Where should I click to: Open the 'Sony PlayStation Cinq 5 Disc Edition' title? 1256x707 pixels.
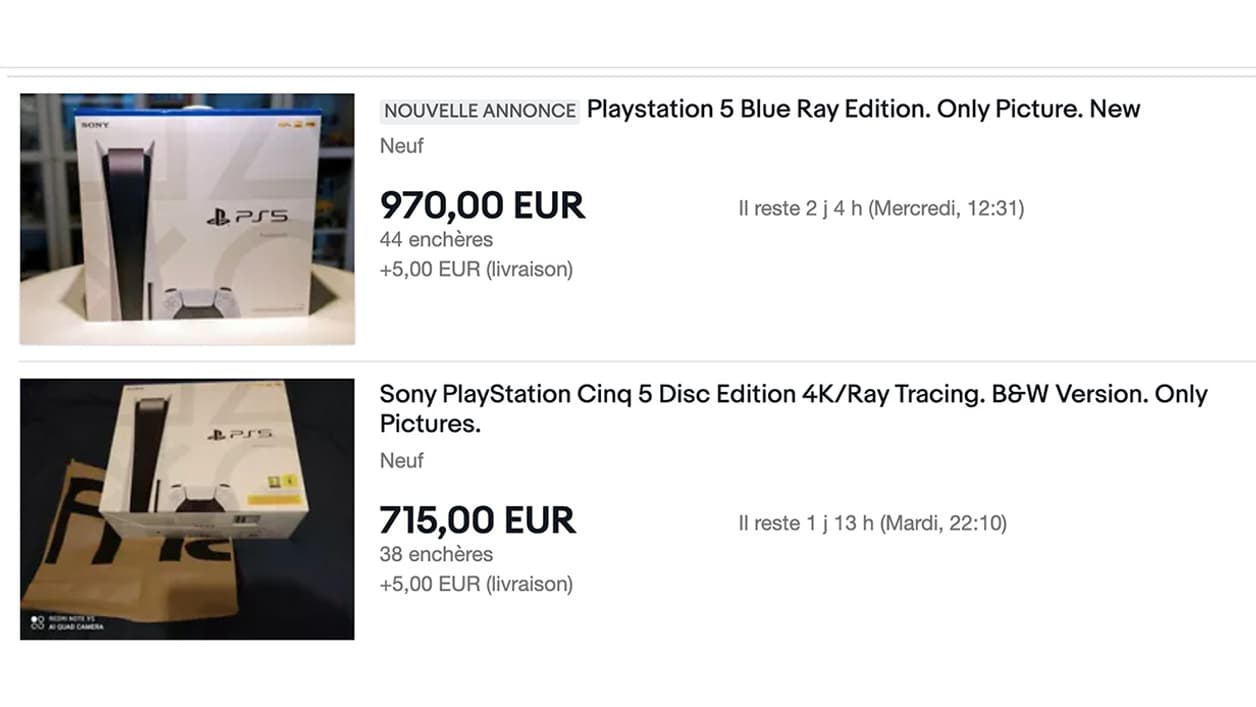tap(793, 408)
